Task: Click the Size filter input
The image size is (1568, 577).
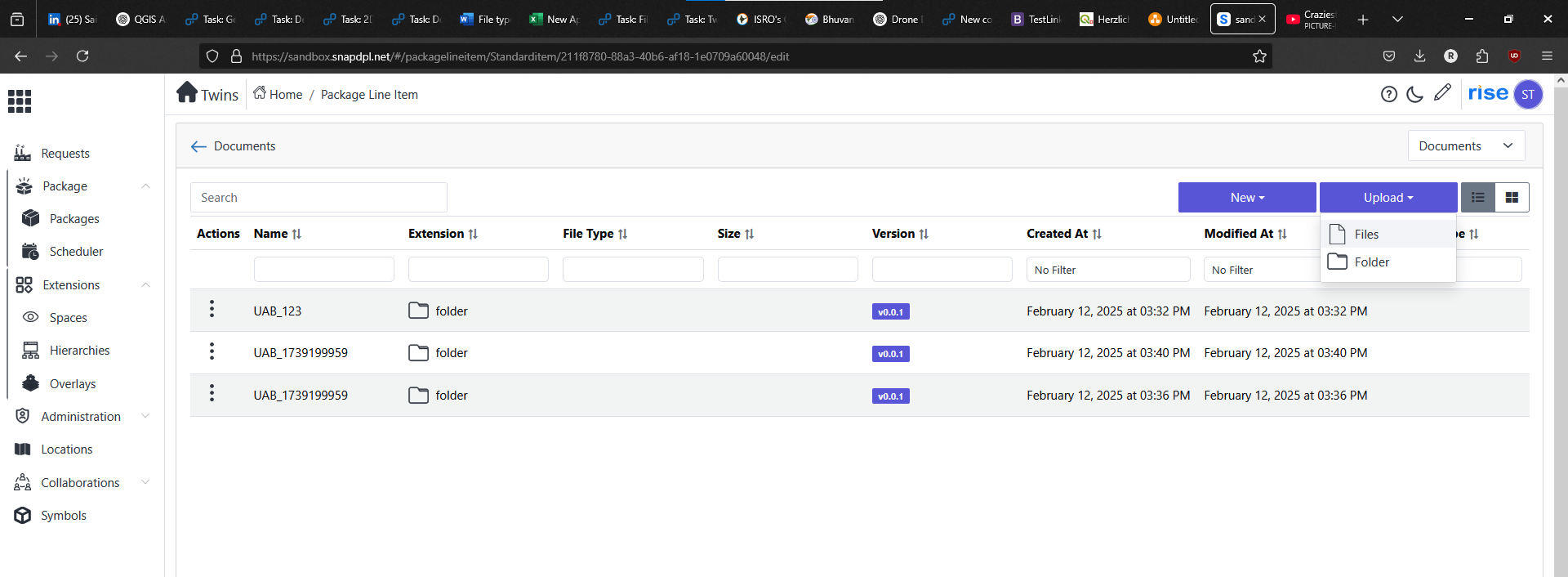Action: click(788, 270)
